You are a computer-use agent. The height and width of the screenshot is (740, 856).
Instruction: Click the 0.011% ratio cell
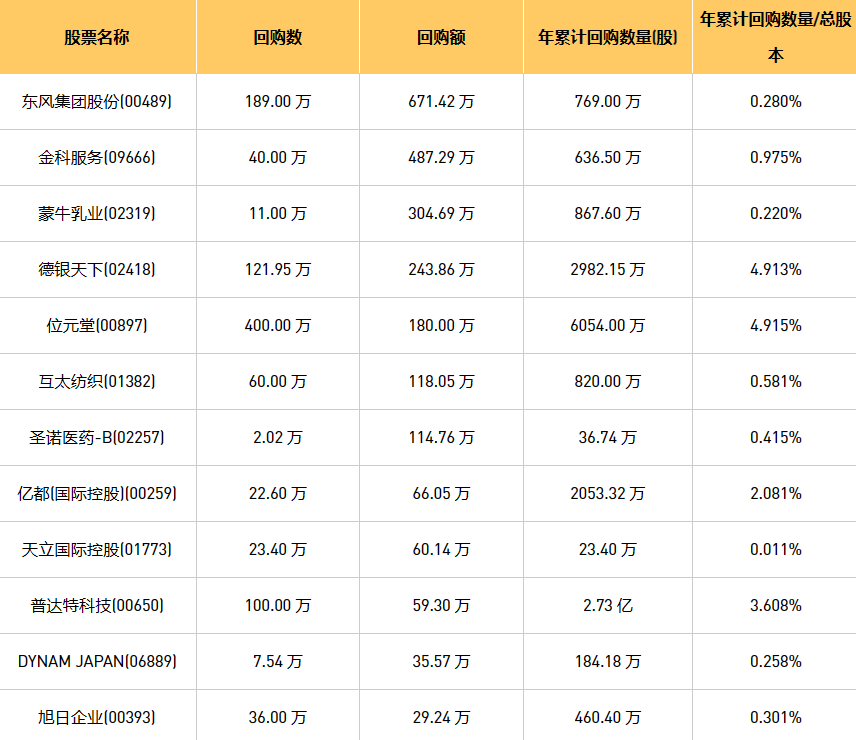pos(775,550)
